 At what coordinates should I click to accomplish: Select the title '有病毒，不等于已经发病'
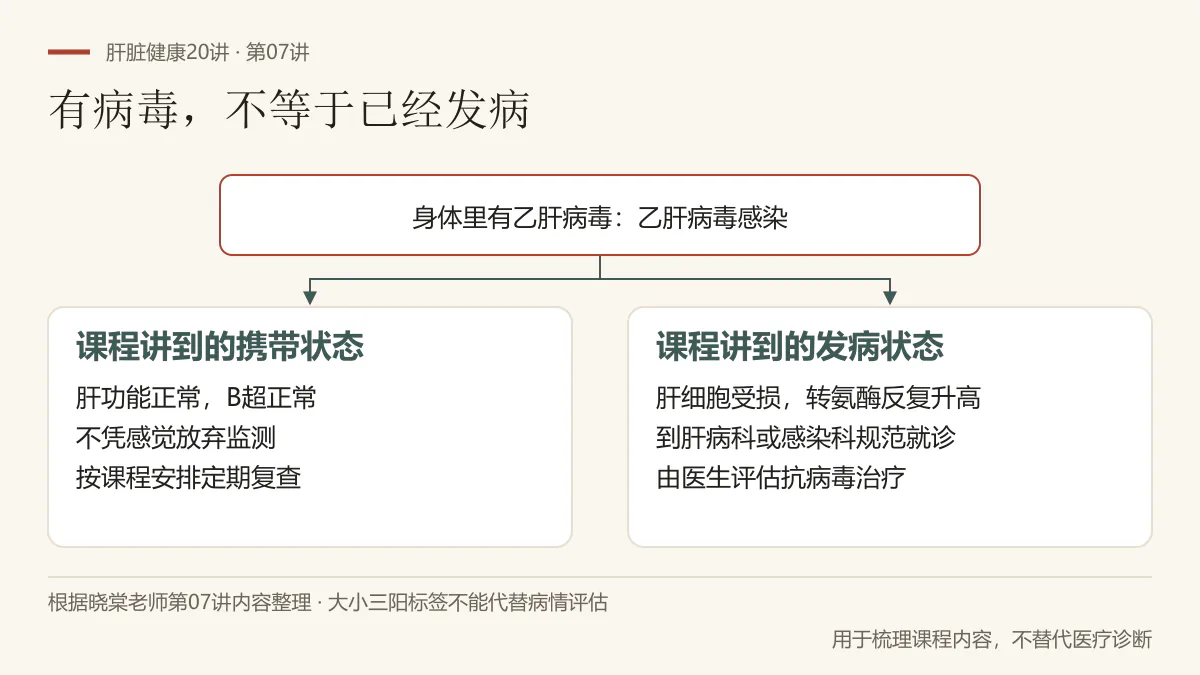pyautogui.click(x=289, y=111)
